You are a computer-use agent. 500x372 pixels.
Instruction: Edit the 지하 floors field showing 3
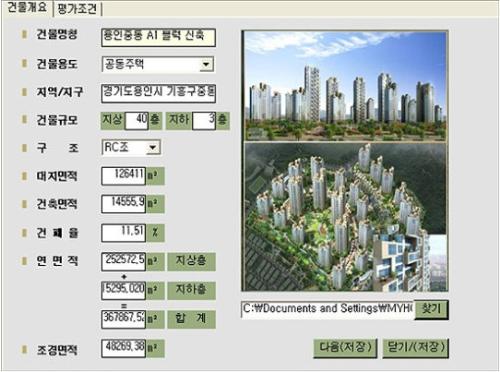point(204,120)
